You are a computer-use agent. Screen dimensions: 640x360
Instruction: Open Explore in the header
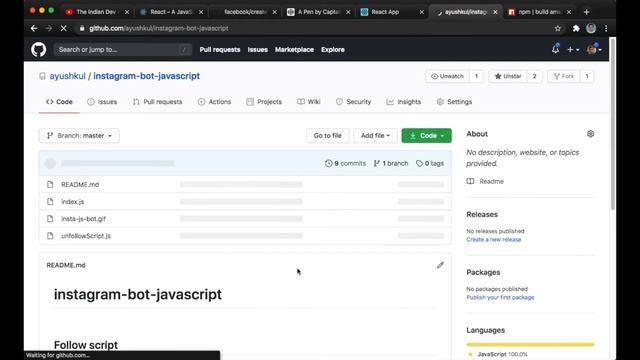pos(333,50)
